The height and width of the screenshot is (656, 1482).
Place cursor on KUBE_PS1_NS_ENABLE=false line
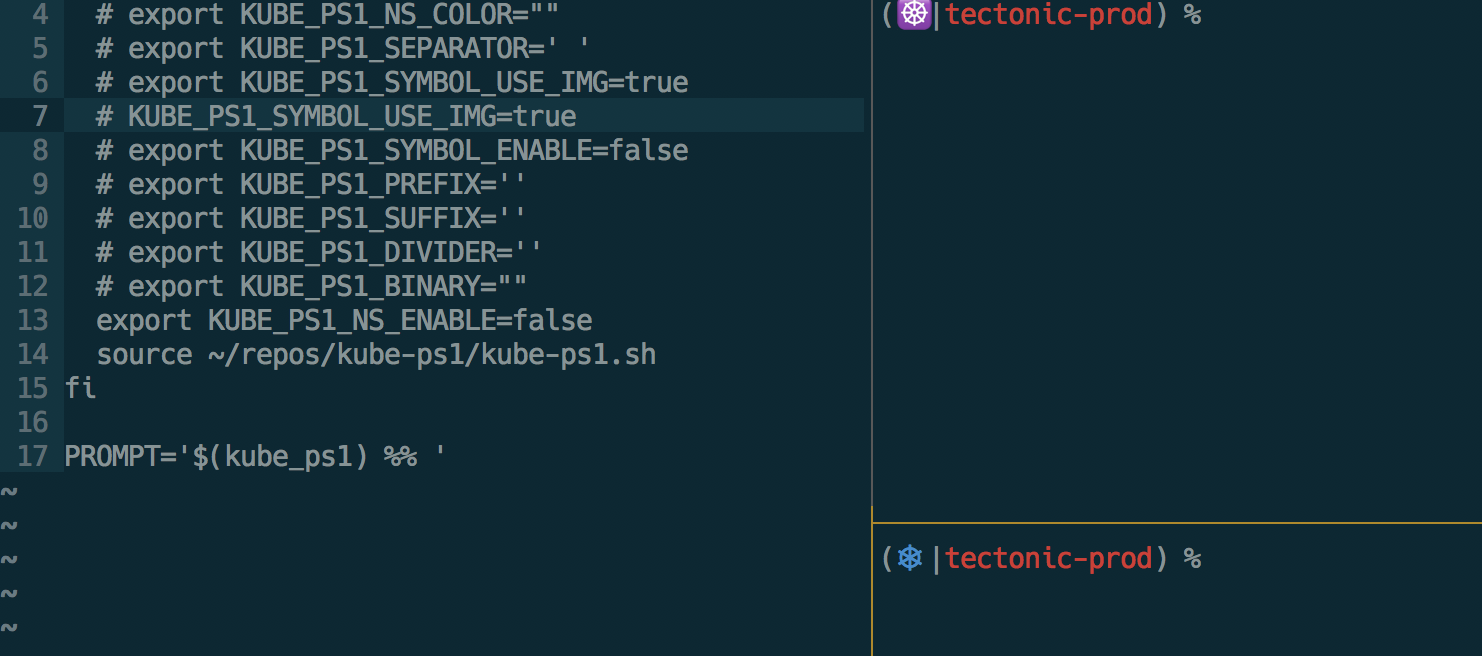[344, 320]
